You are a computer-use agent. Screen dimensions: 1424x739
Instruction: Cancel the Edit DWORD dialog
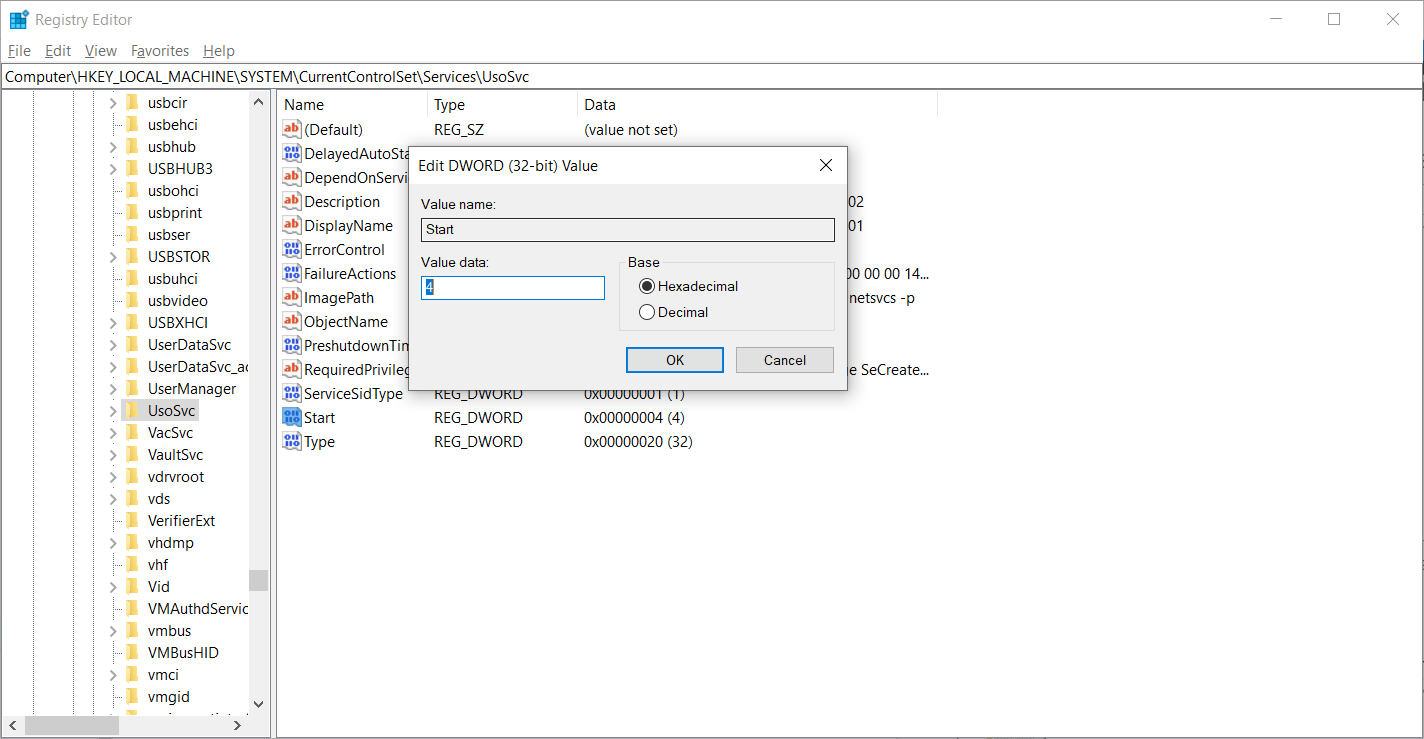(785, 360)
